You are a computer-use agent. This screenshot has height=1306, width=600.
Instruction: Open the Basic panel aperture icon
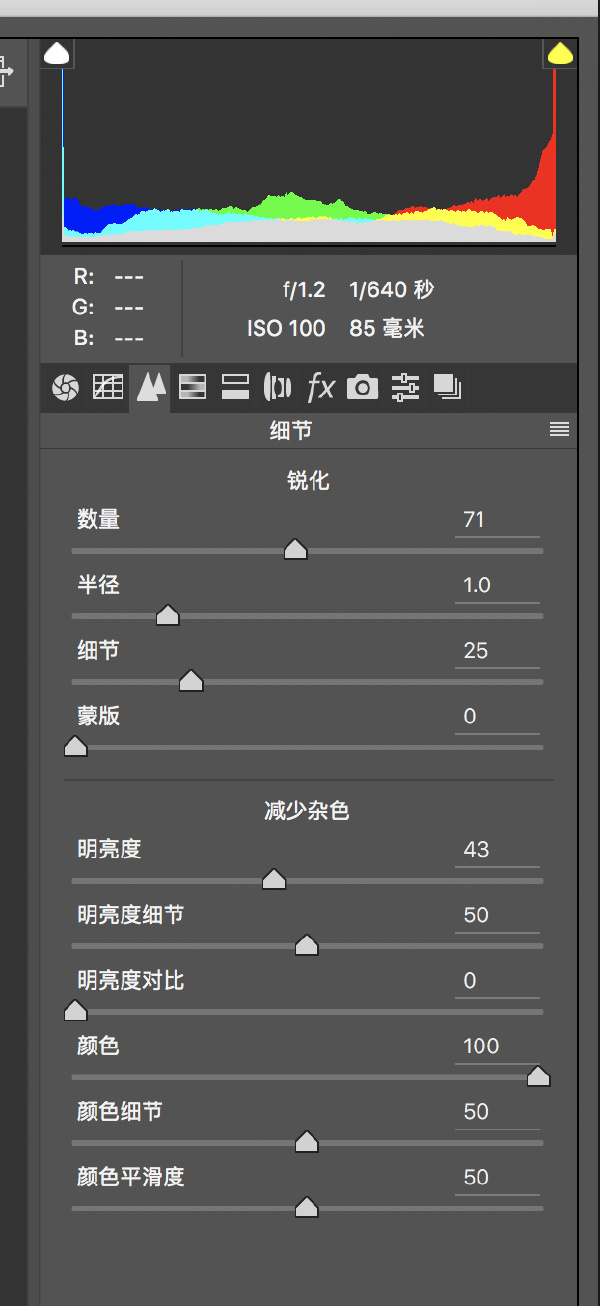[x=65, y=387]
